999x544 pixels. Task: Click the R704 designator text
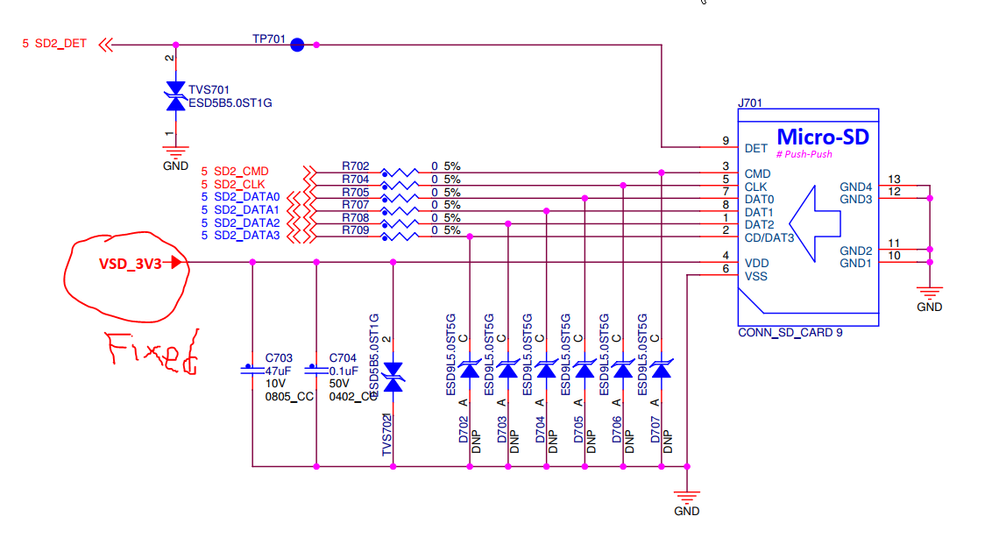[356, 179]
